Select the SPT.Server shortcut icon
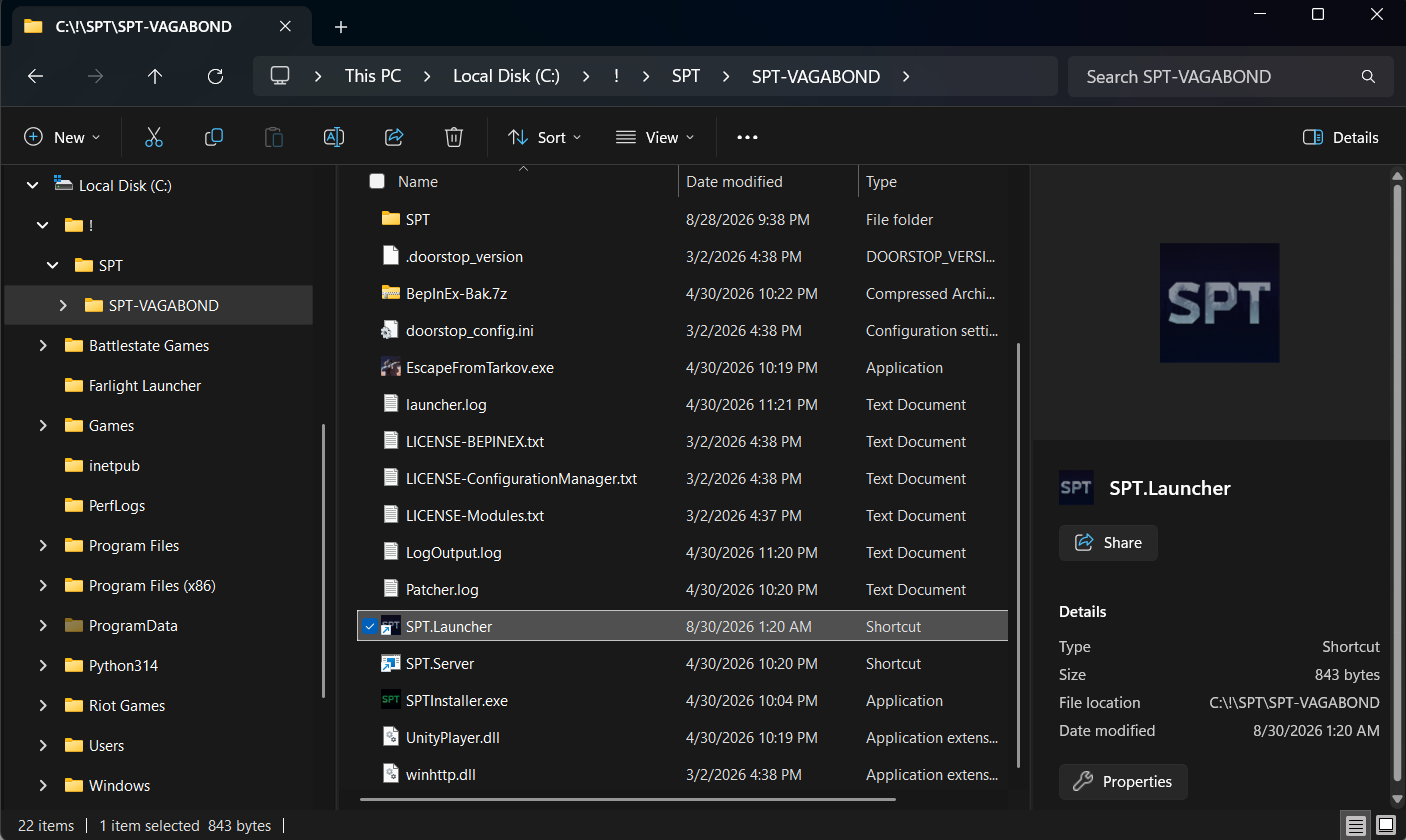The width and height of the screenshot is (1406, 840). [391, 663]
